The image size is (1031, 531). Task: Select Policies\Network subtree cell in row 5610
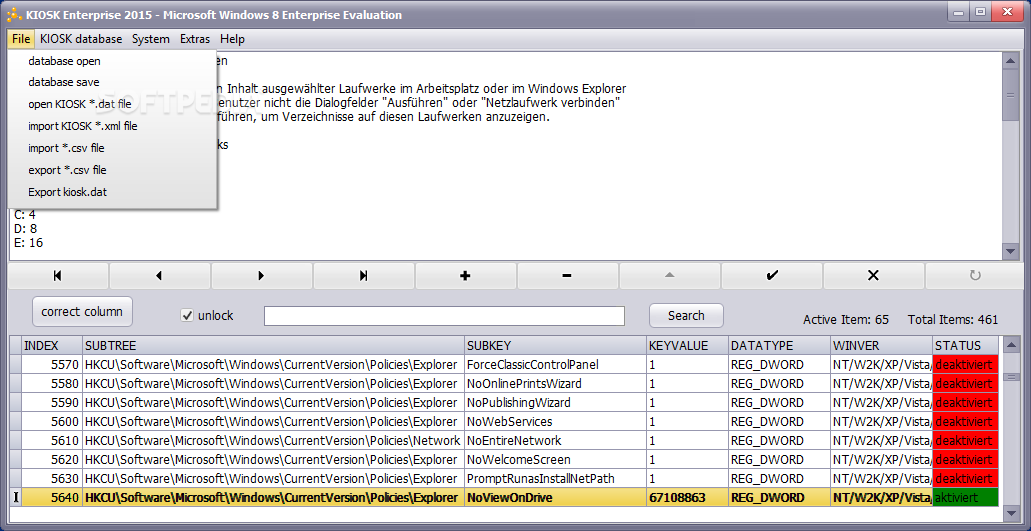click(x=274, y=440)
